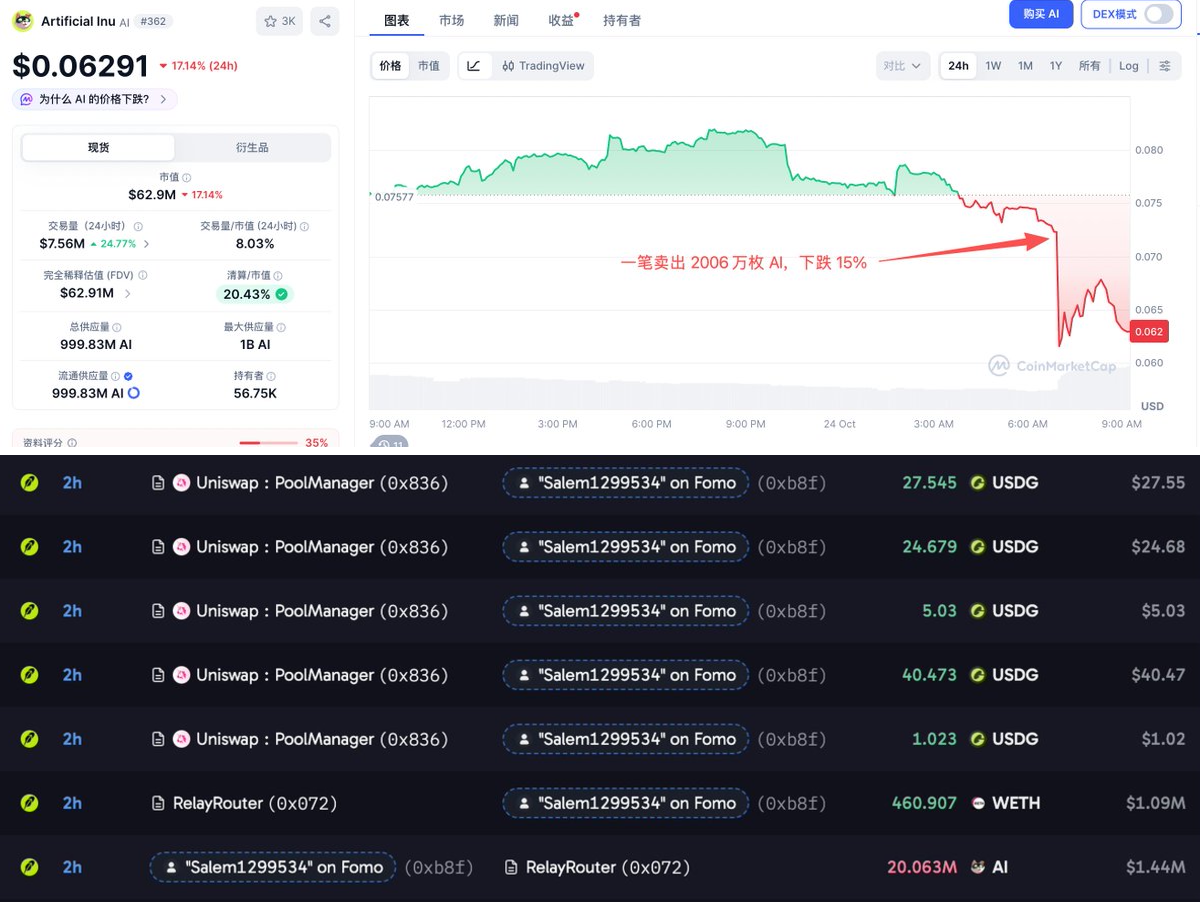Expand 交易量 details chevron next to 24.77%
This screenshot has height=902, width=1200.
tap(147, 243)
